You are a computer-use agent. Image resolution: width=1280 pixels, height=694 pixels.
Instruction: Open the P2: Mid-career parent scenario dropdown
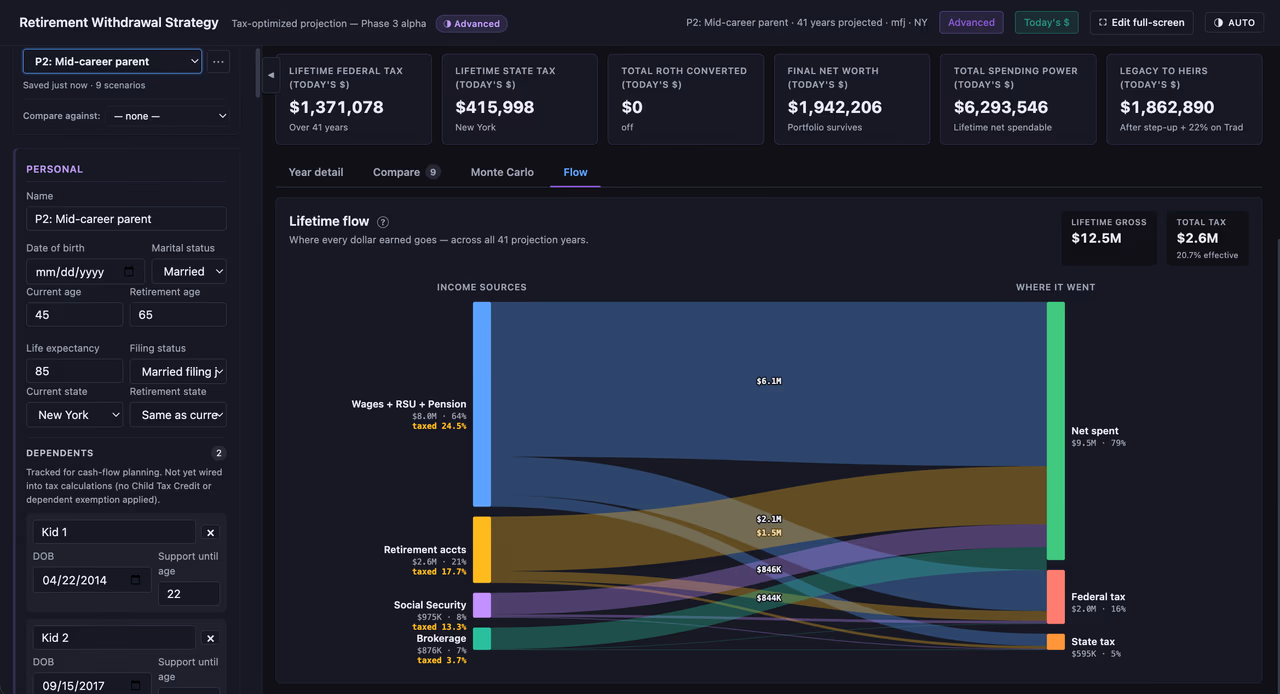(x=112, y=62)
